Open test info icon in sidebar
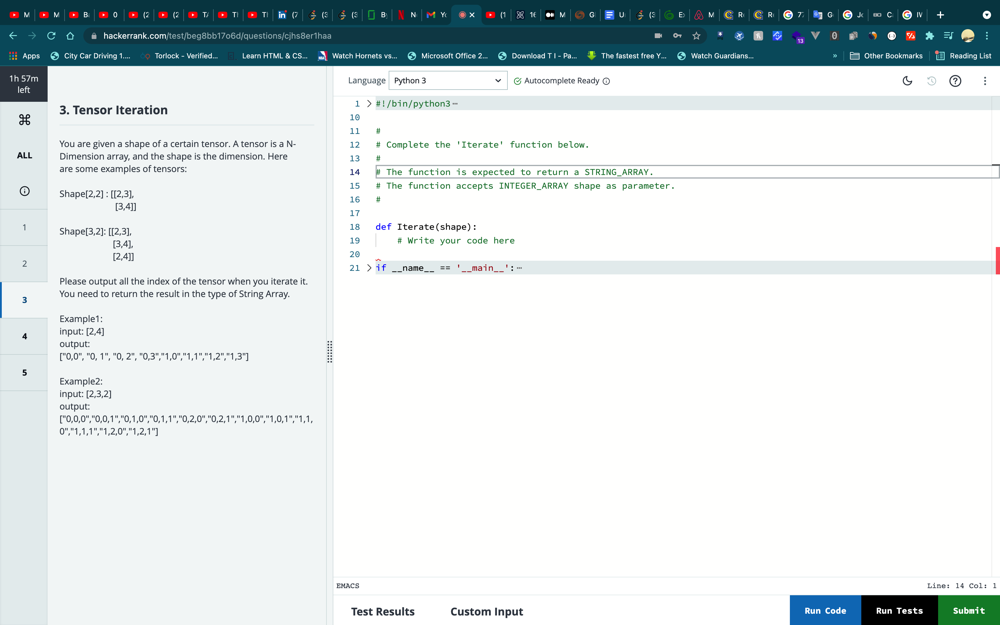Screen dimensions: 1000x625 click(24, 191)
